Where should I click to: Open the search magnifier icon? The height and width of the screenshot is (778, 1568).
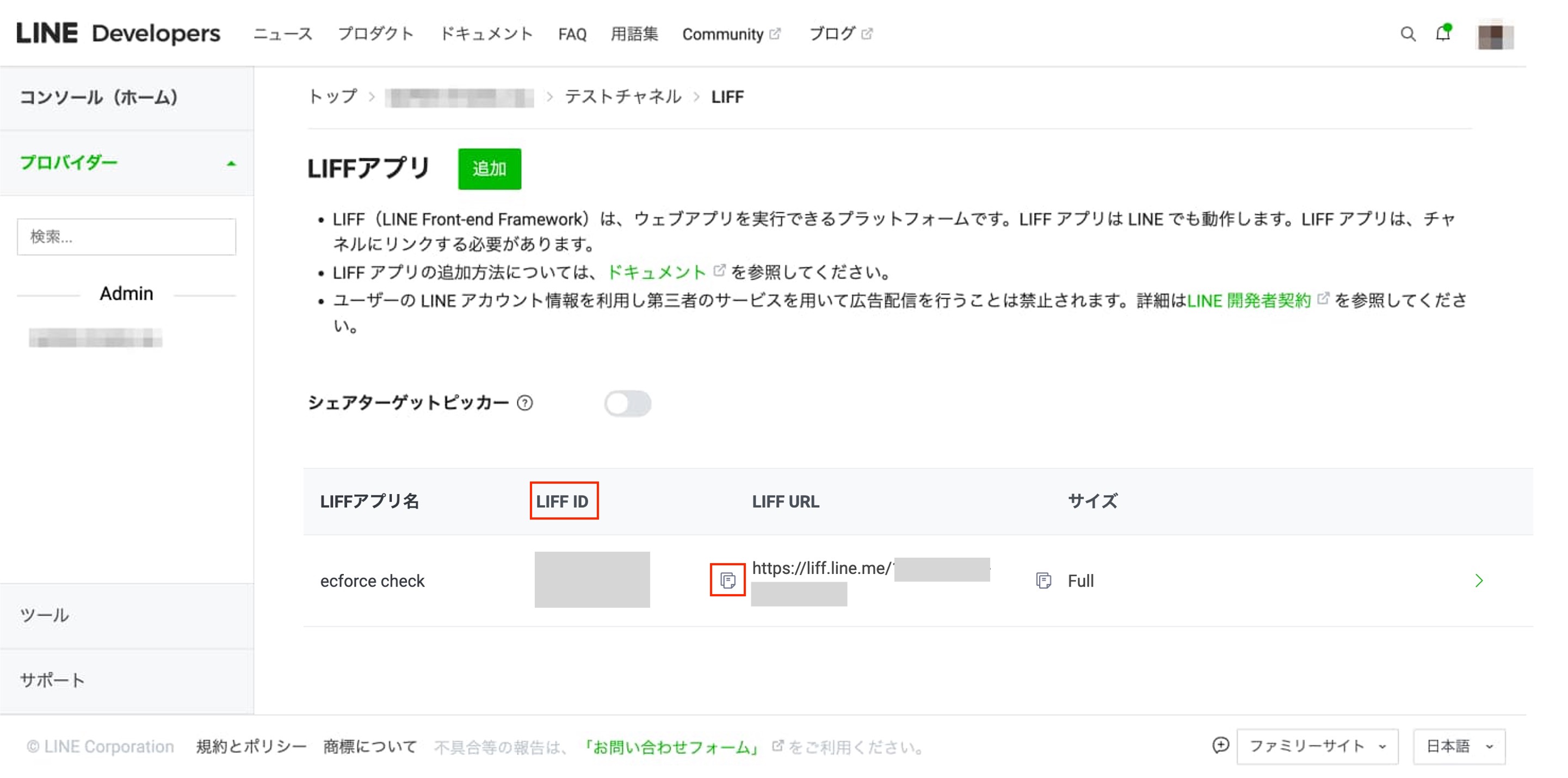(1408, 34)
